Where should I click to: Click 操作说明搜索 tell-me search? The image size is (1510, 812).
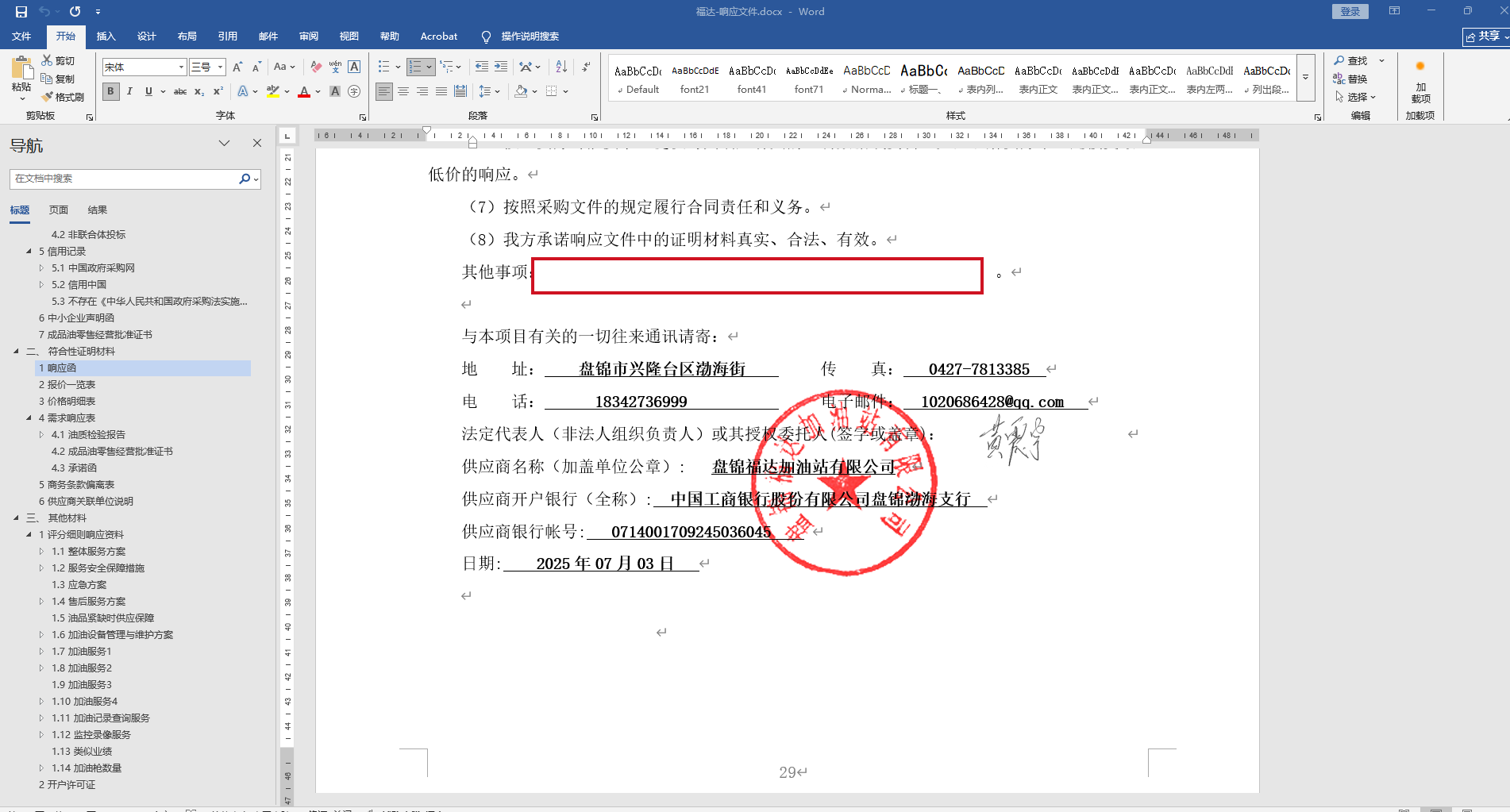click(521, 37)
